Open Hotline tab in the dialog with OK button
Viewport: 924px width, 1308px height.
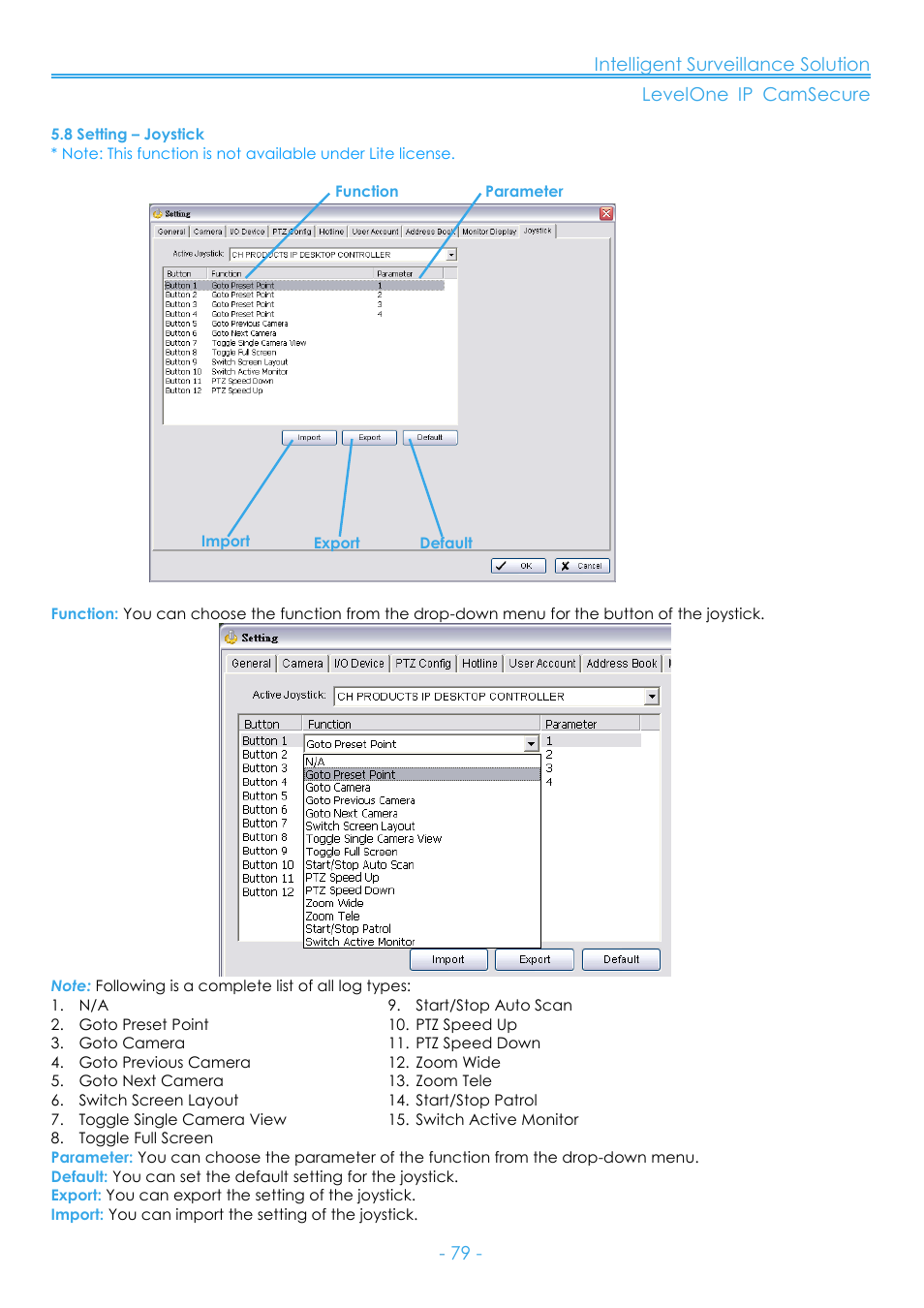pyautogui.click(x=331, y=232)
